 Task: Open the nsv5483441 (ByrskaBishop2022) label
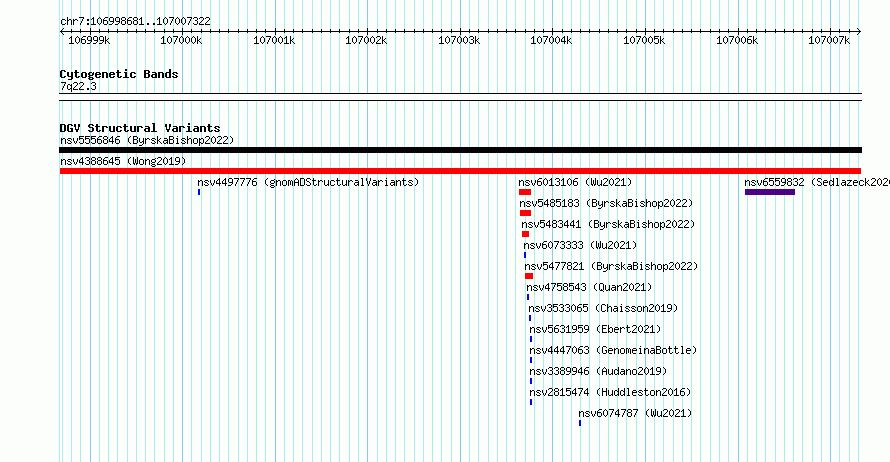coord(608,224)
